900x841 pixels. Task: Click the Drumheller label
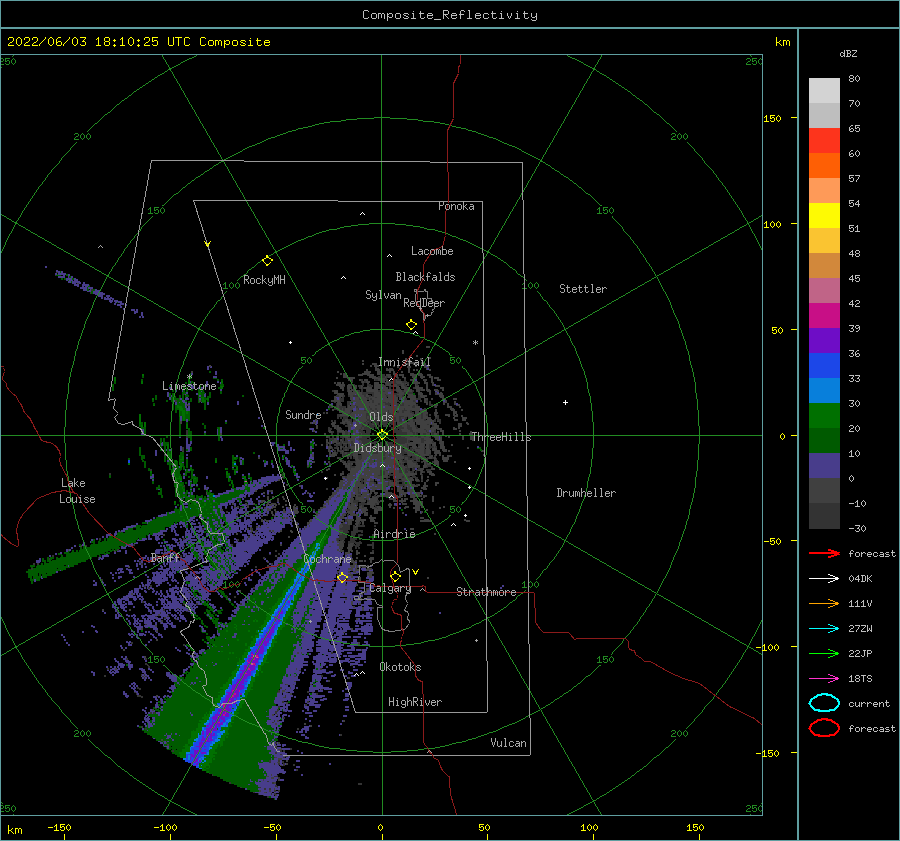(x=586, y=493)
